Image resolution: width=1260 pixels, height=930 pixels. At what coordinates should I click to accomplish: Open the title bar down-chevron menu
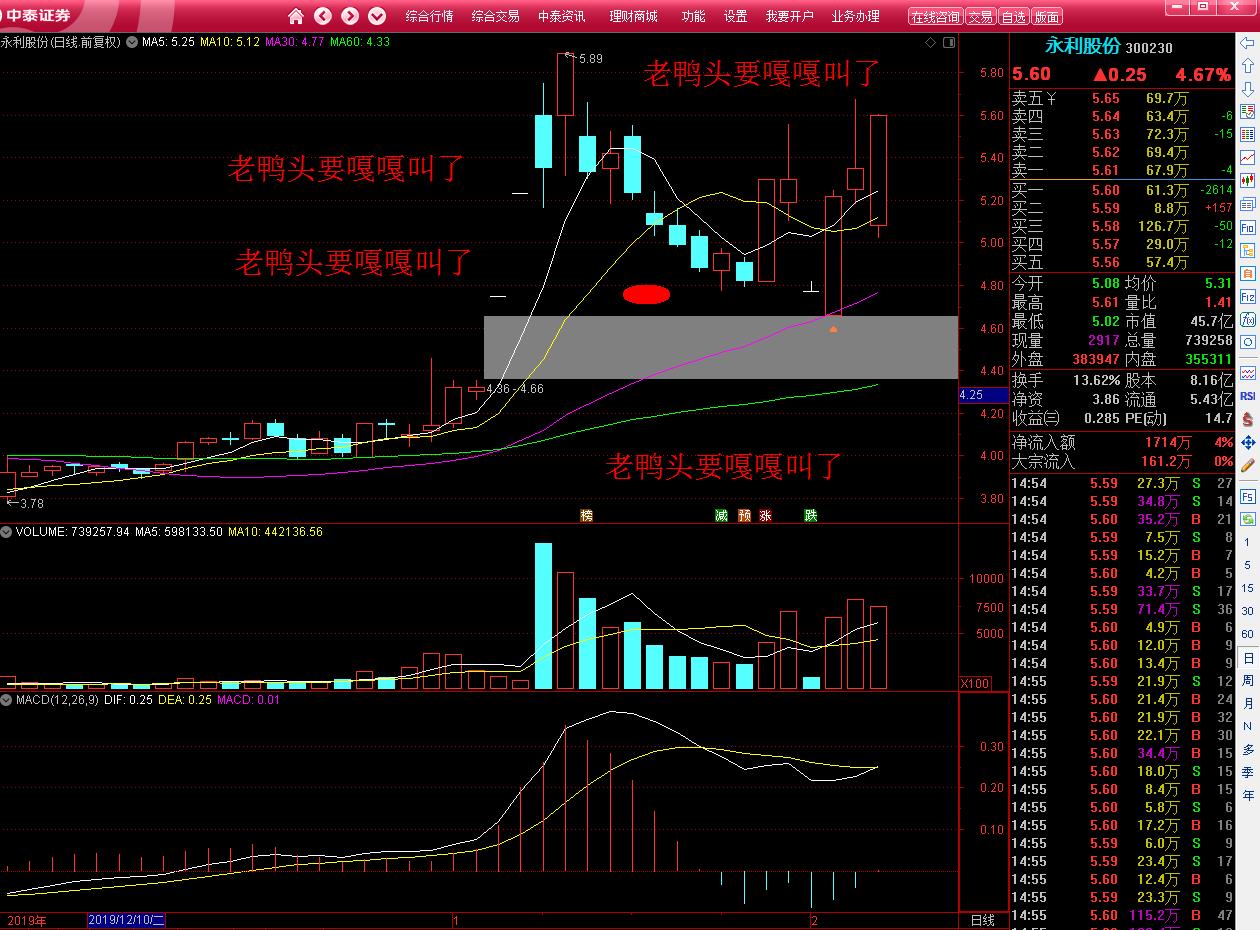pos(377,16)
